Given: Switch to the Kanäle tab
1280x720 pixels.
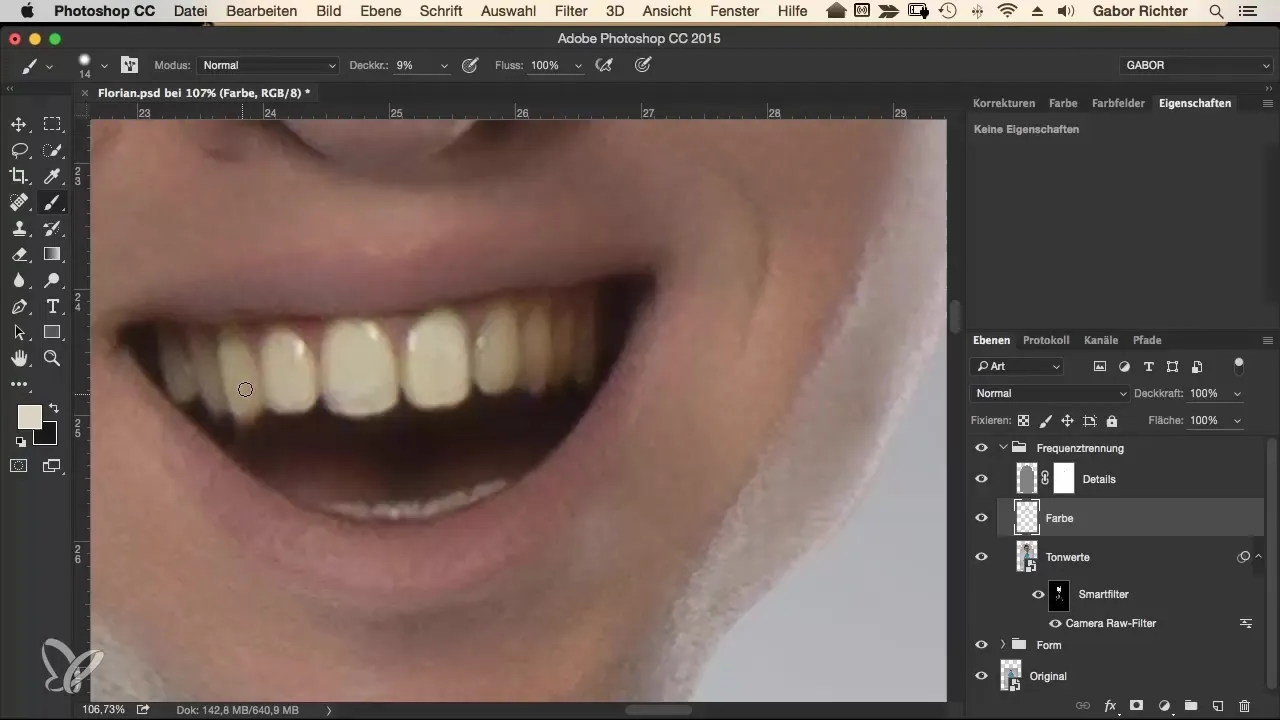Looking at the screenshot, I should [1100, 340].
